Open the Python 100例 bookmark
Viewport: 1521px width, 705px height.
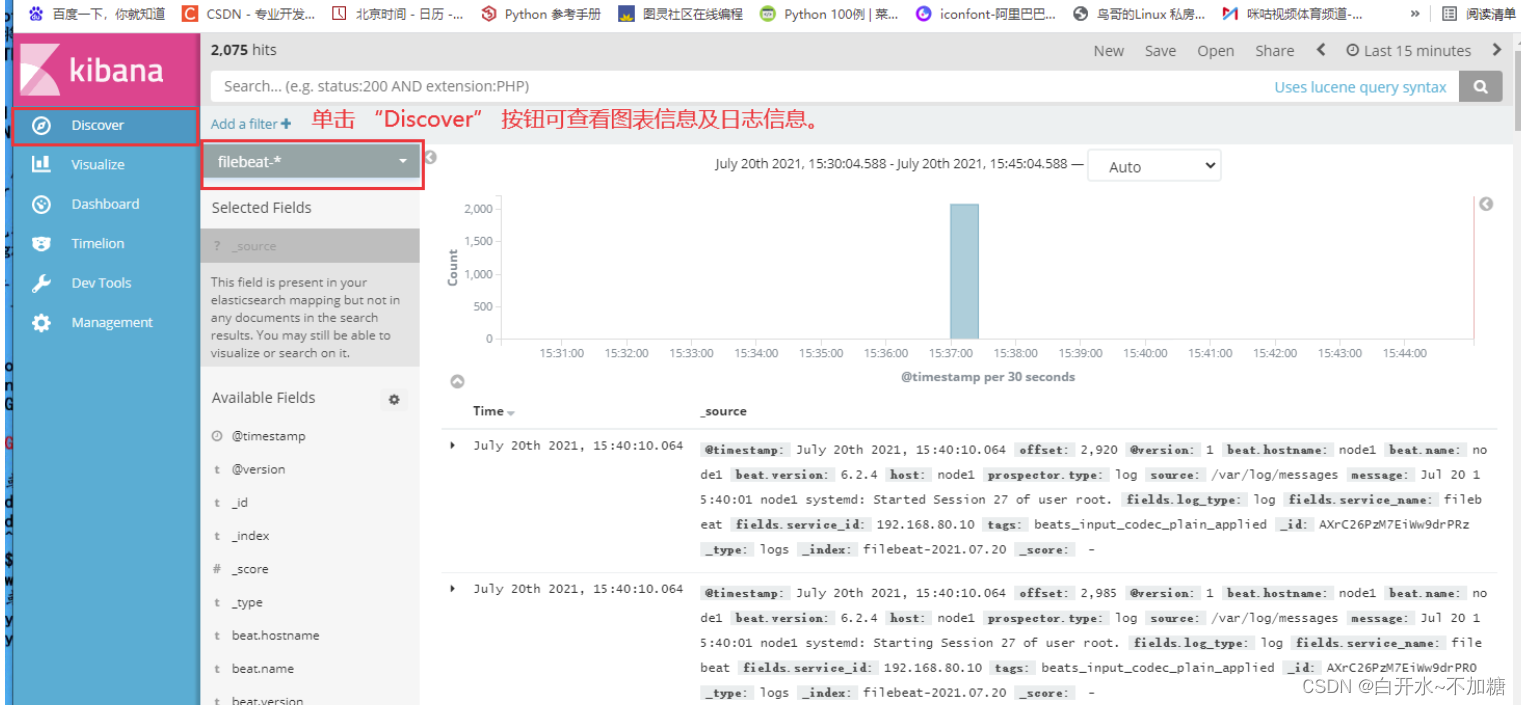click(x=829, y=14)
